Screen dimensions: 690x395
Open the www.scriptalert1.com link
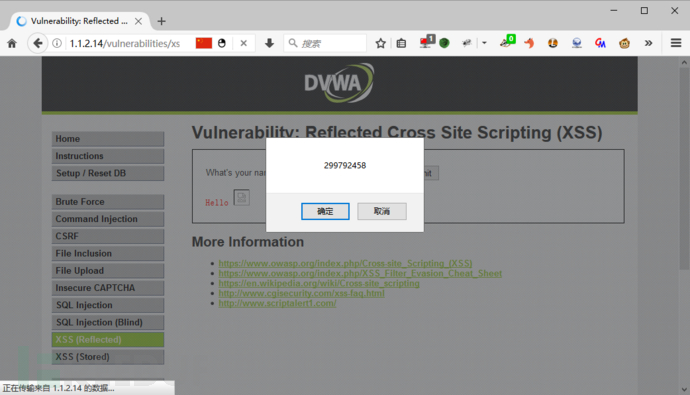tap(277, 303)
